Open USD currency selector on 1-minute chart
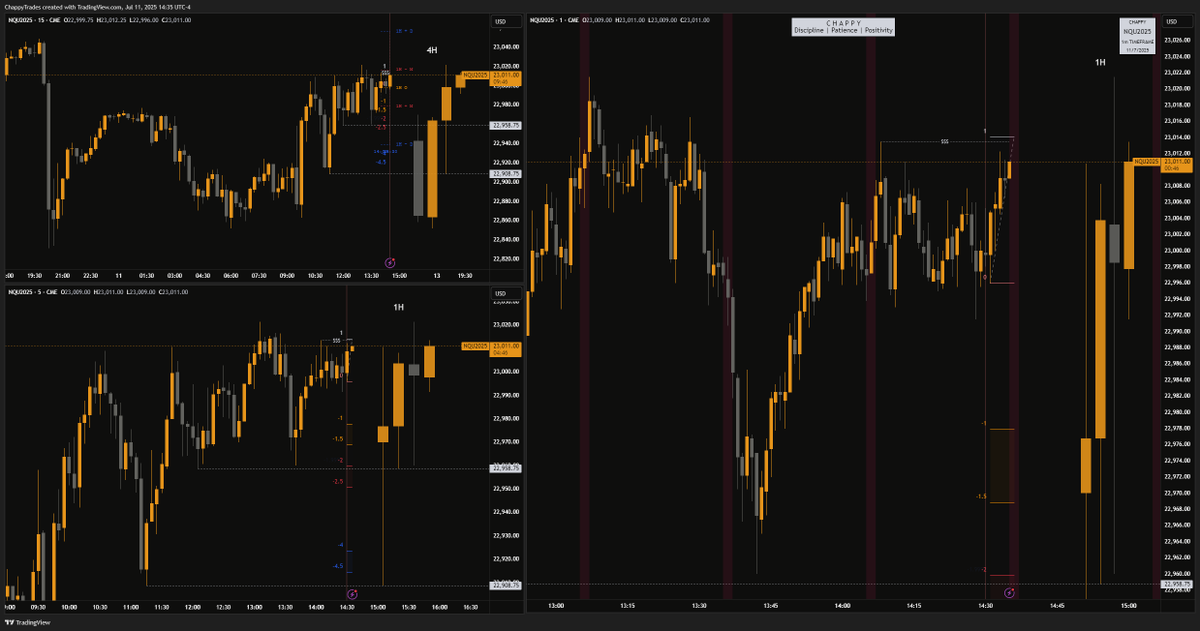 click(x=1175, y=22)
